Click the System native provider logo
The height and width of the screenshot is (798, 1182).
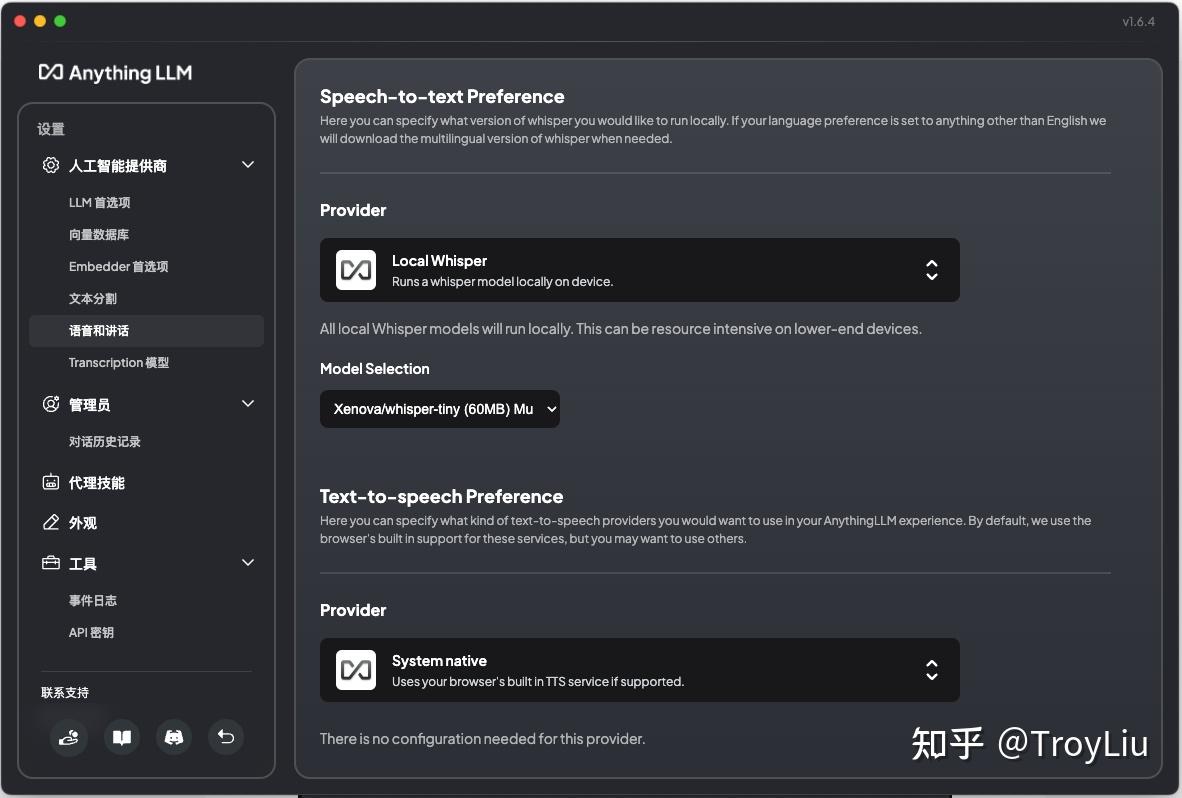[356, 670]
